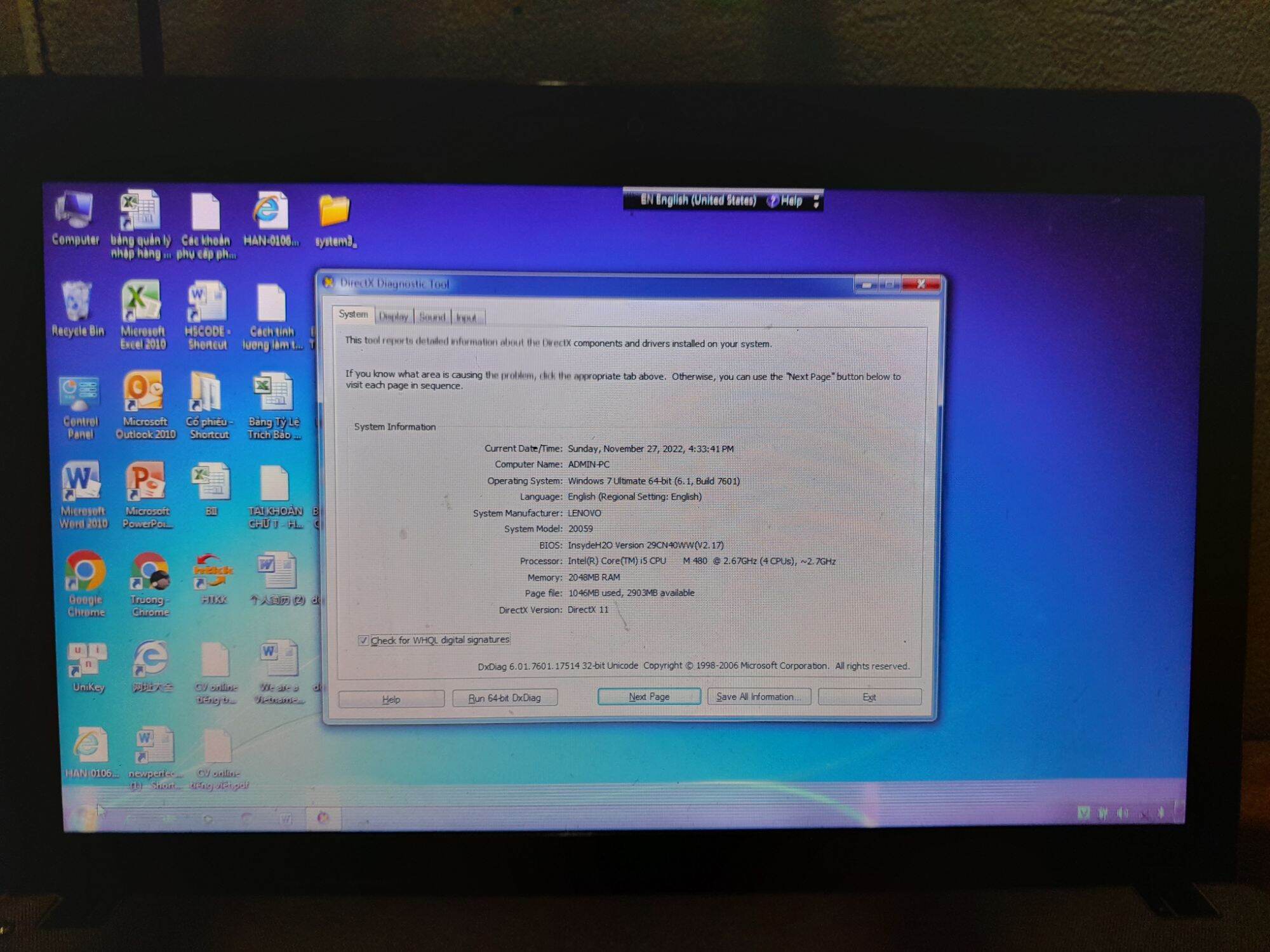
Task: Open the Bill Excel file icon
Action: click(211, 489)
